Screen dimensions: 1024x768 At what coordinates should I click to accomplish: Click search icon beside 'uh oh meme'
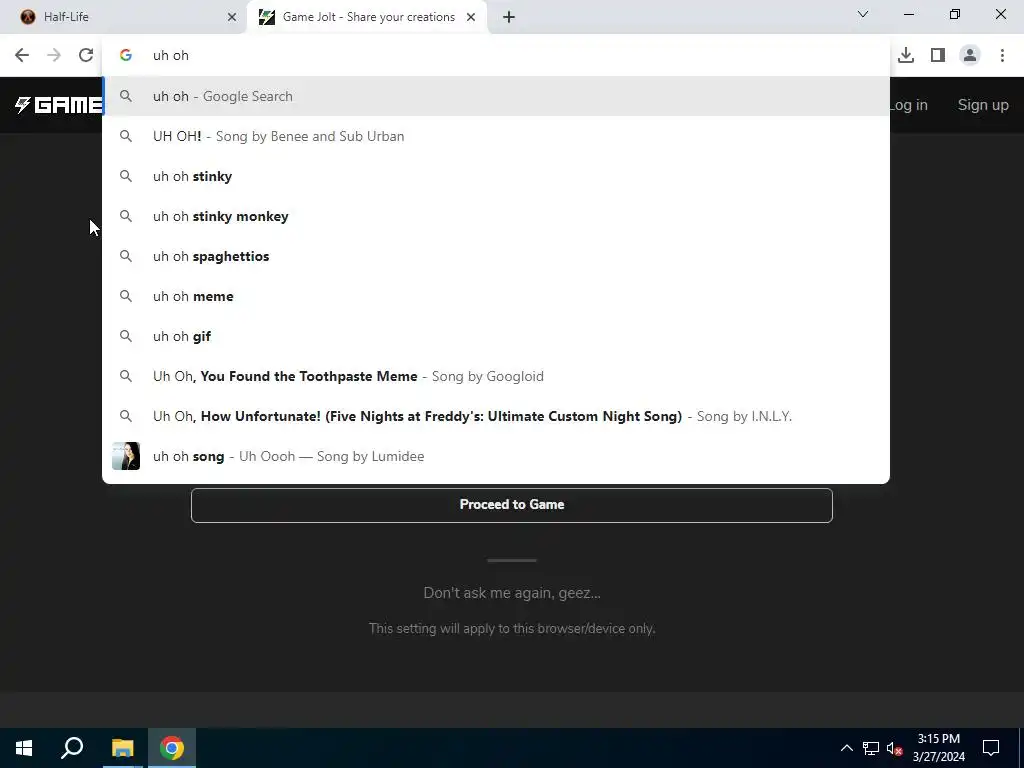[x=126, y=296]
